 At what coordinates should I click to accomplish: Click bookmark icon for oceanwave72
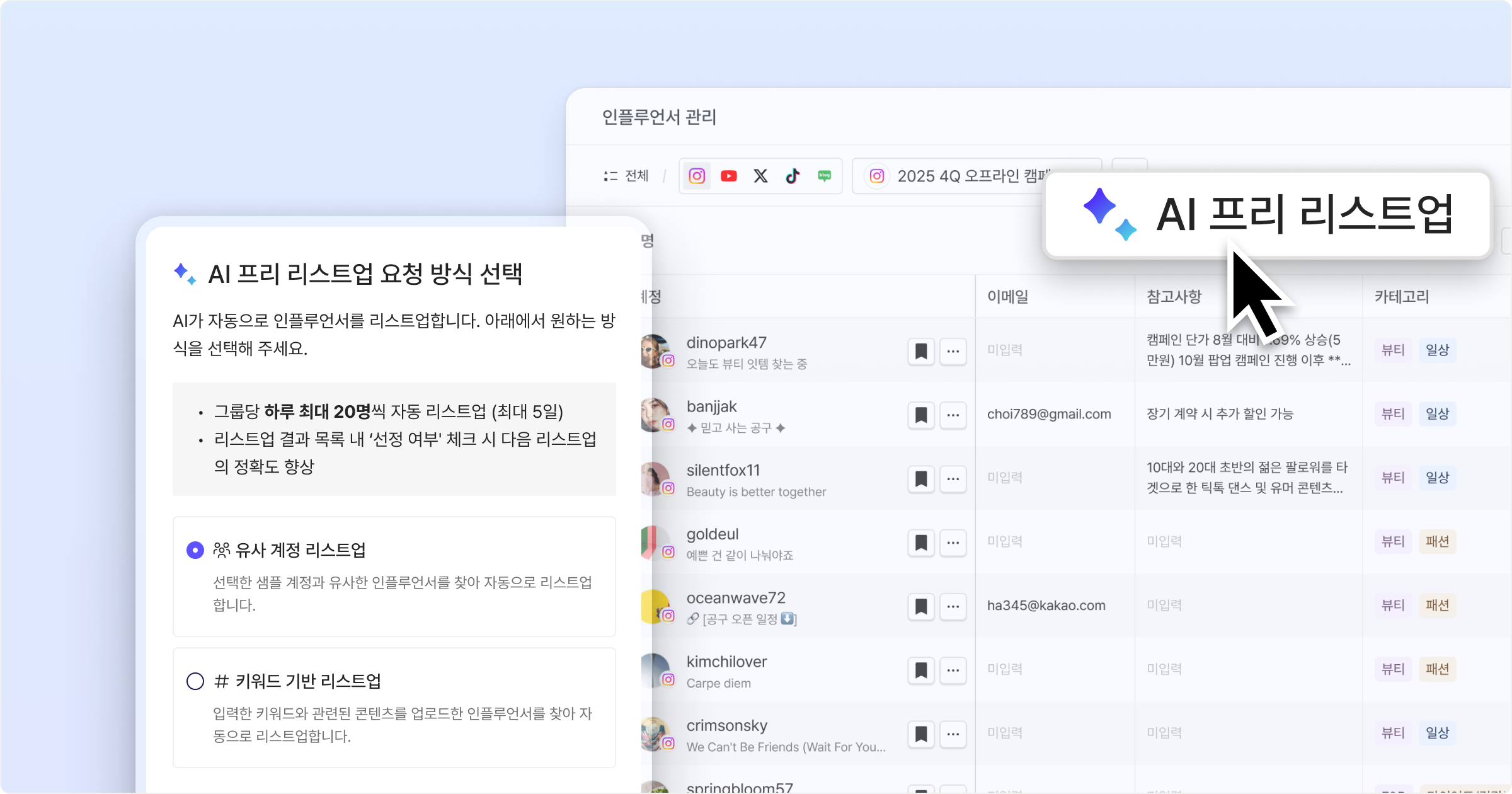click(x=920, y=606)
